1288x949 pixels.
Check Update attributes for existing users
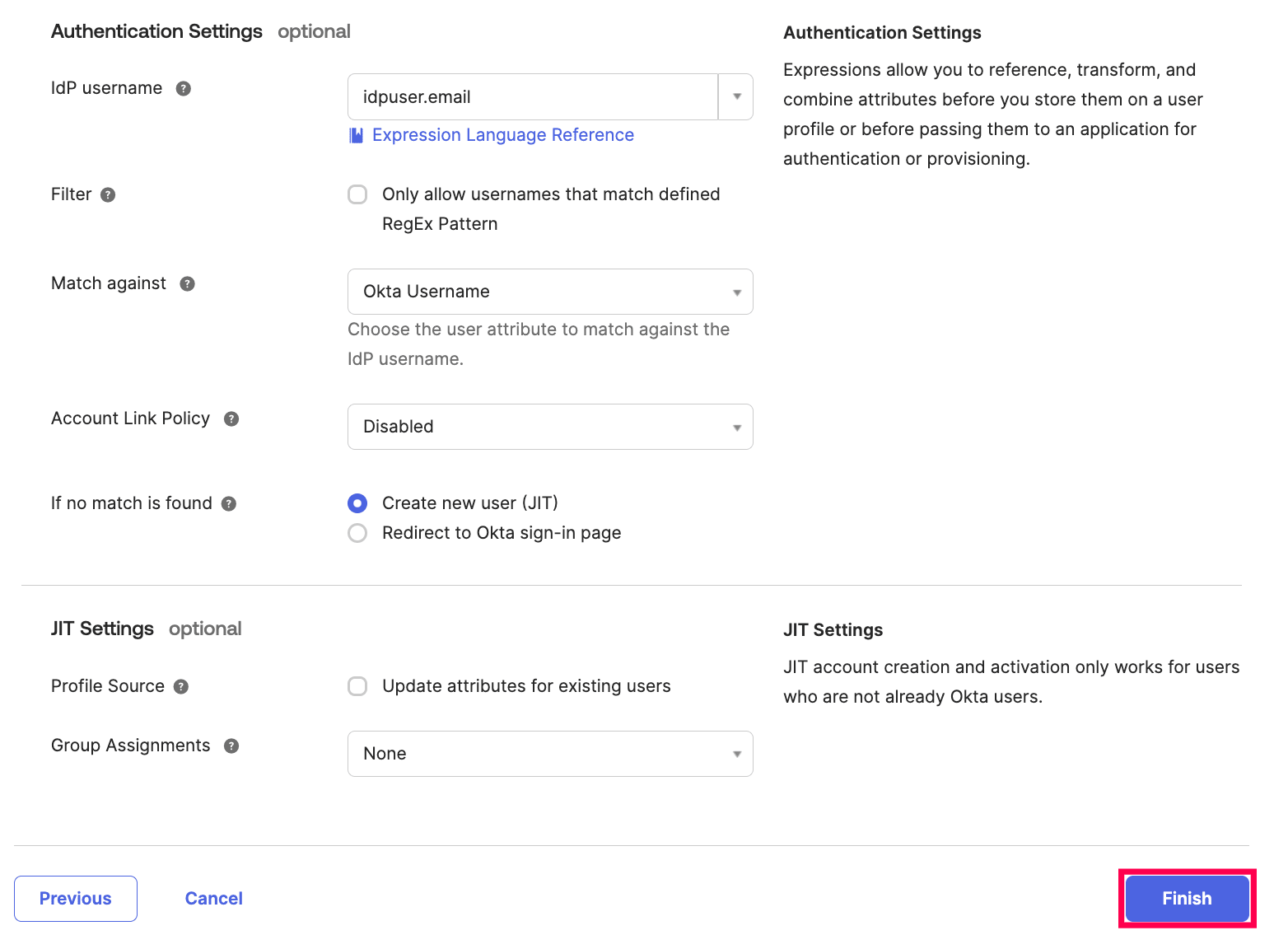pyautogui.click(x=357, y=686)
